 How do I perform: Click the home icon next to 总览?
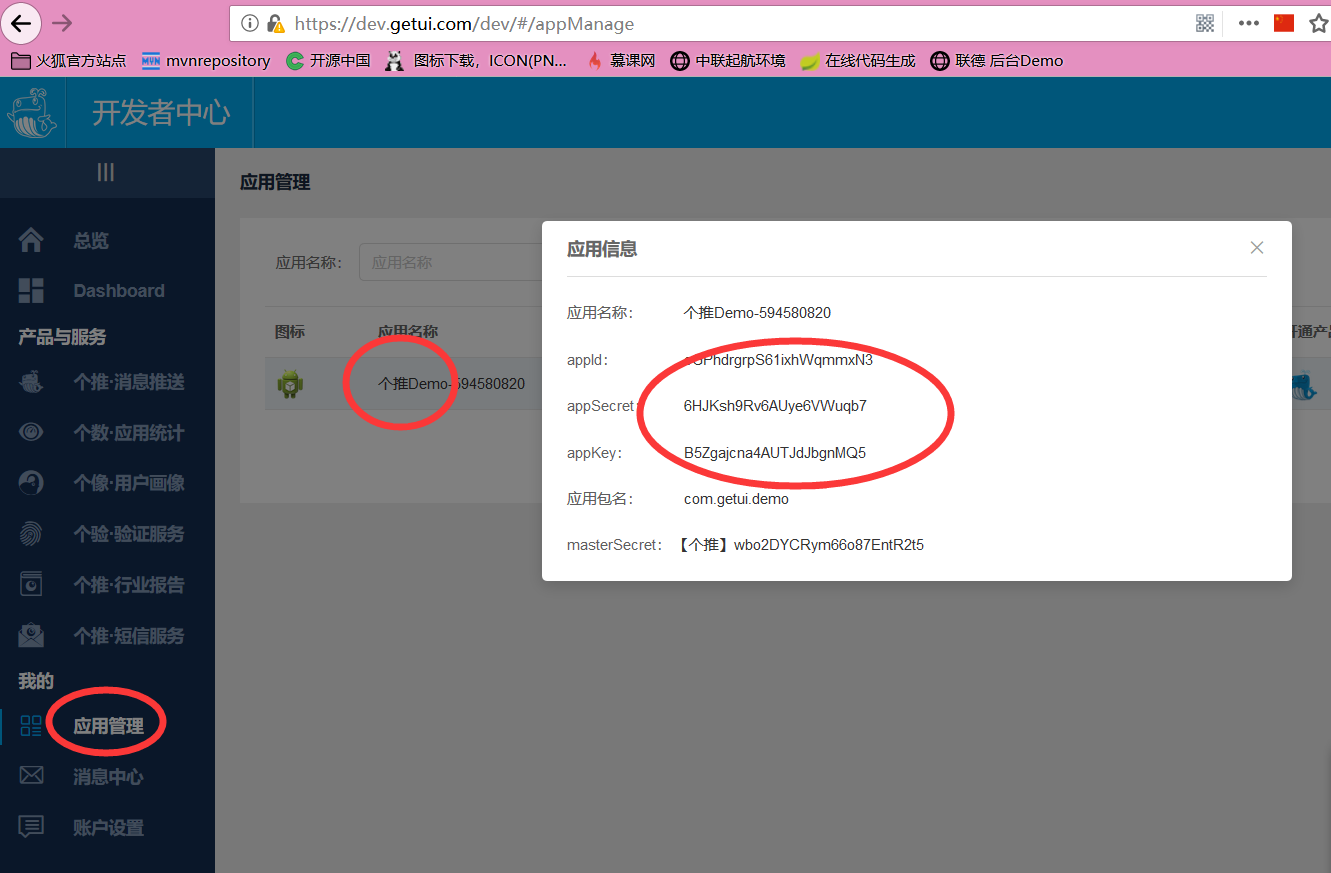click(31, 240)
